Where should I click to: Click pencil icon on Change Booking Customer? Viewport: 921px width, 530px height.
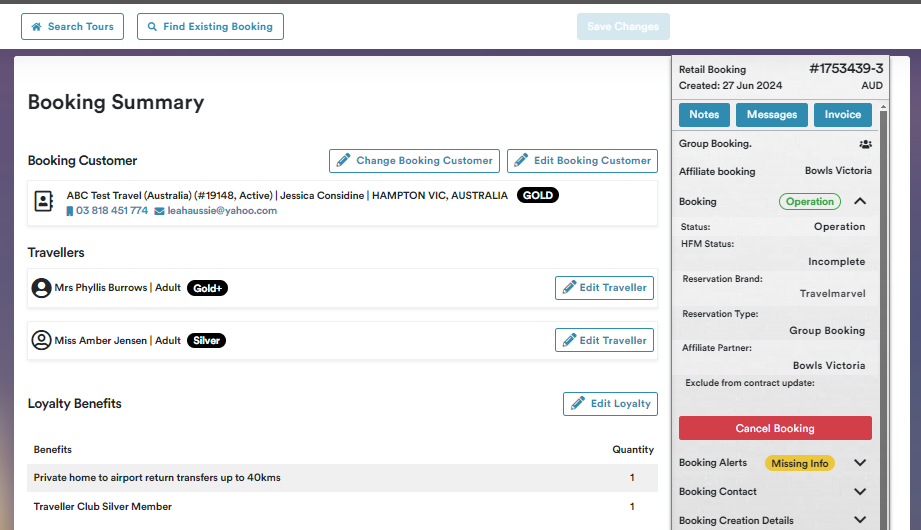click(x=344, y=160)
